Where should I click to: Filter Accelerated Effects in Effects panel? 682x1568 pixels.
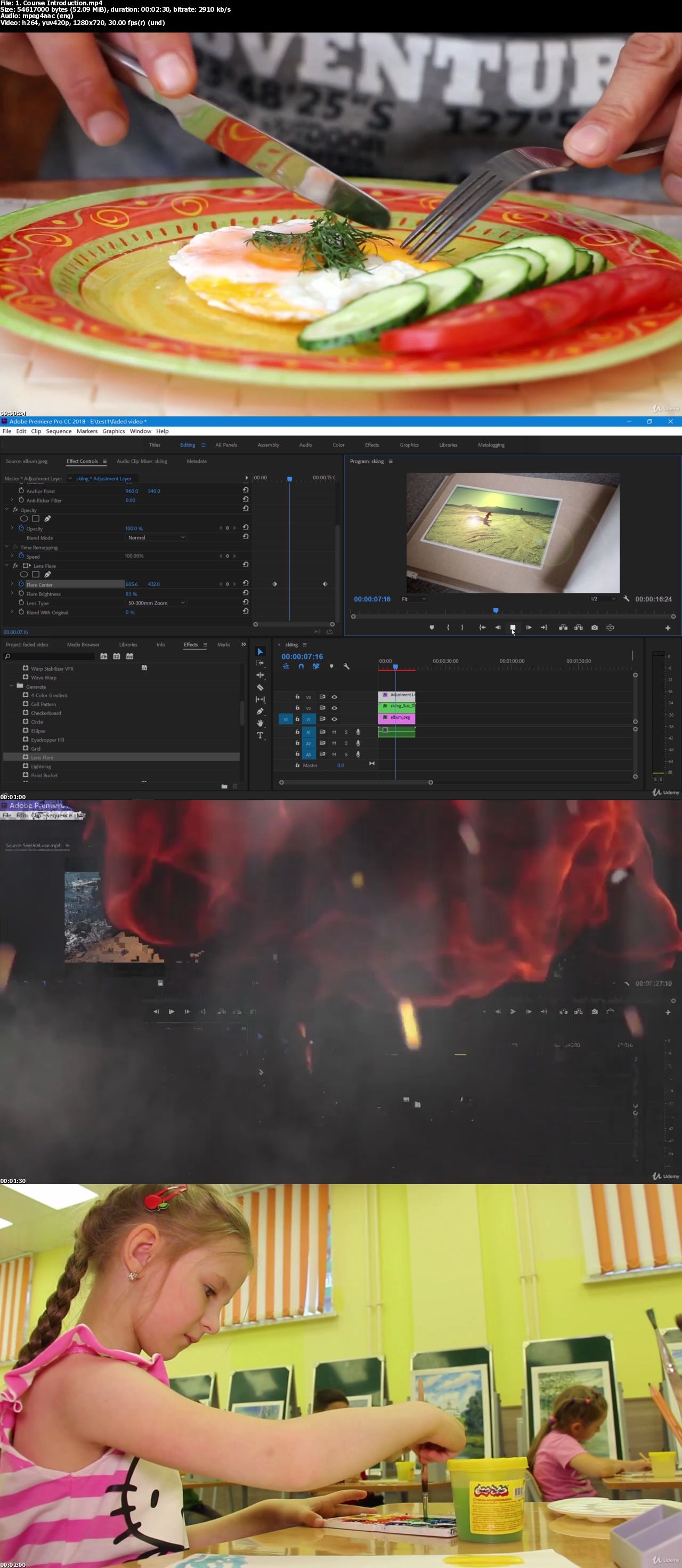point(103,656)
